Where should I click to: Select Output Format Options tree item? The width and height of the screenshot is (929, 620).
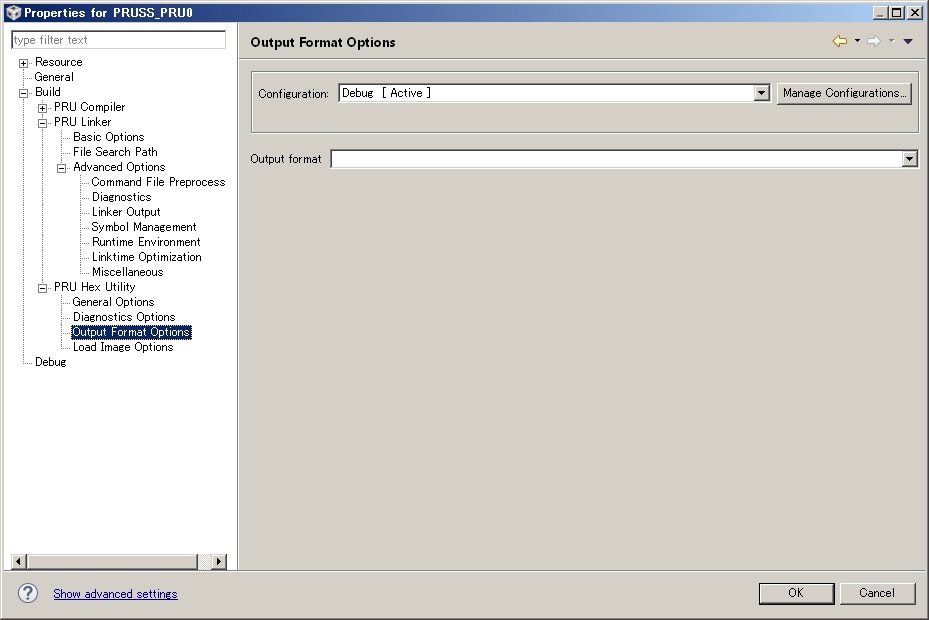(131, 332)
